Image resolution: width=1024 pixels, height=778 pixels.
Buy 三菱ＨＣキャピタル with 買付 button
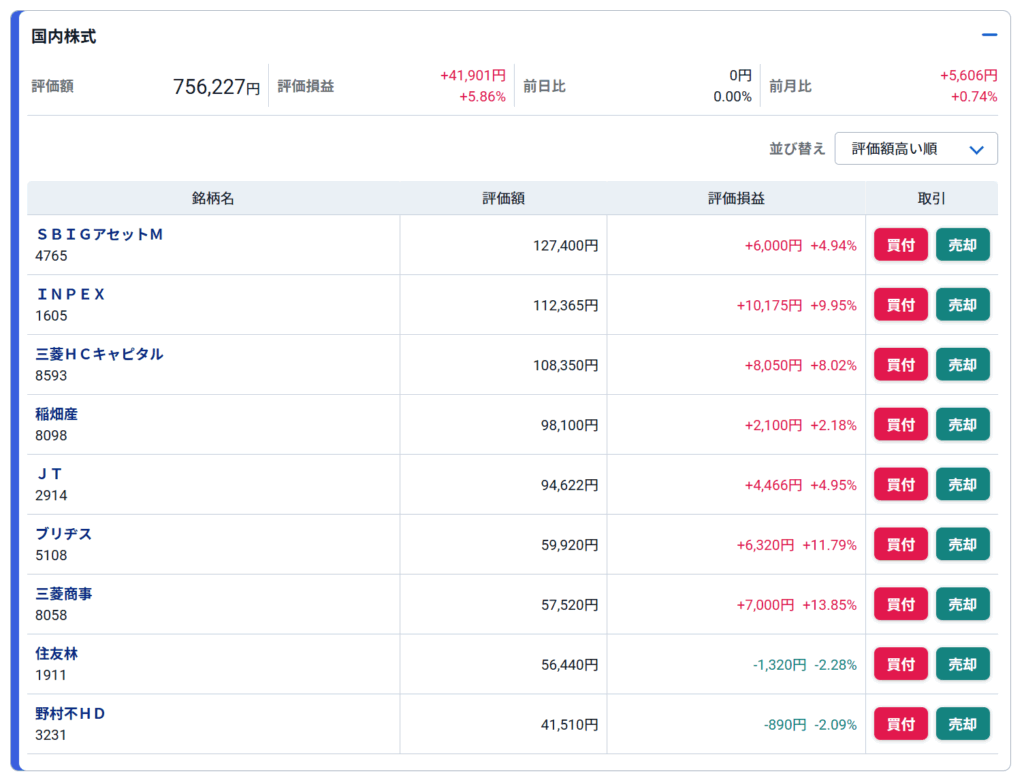click(901, 365)
